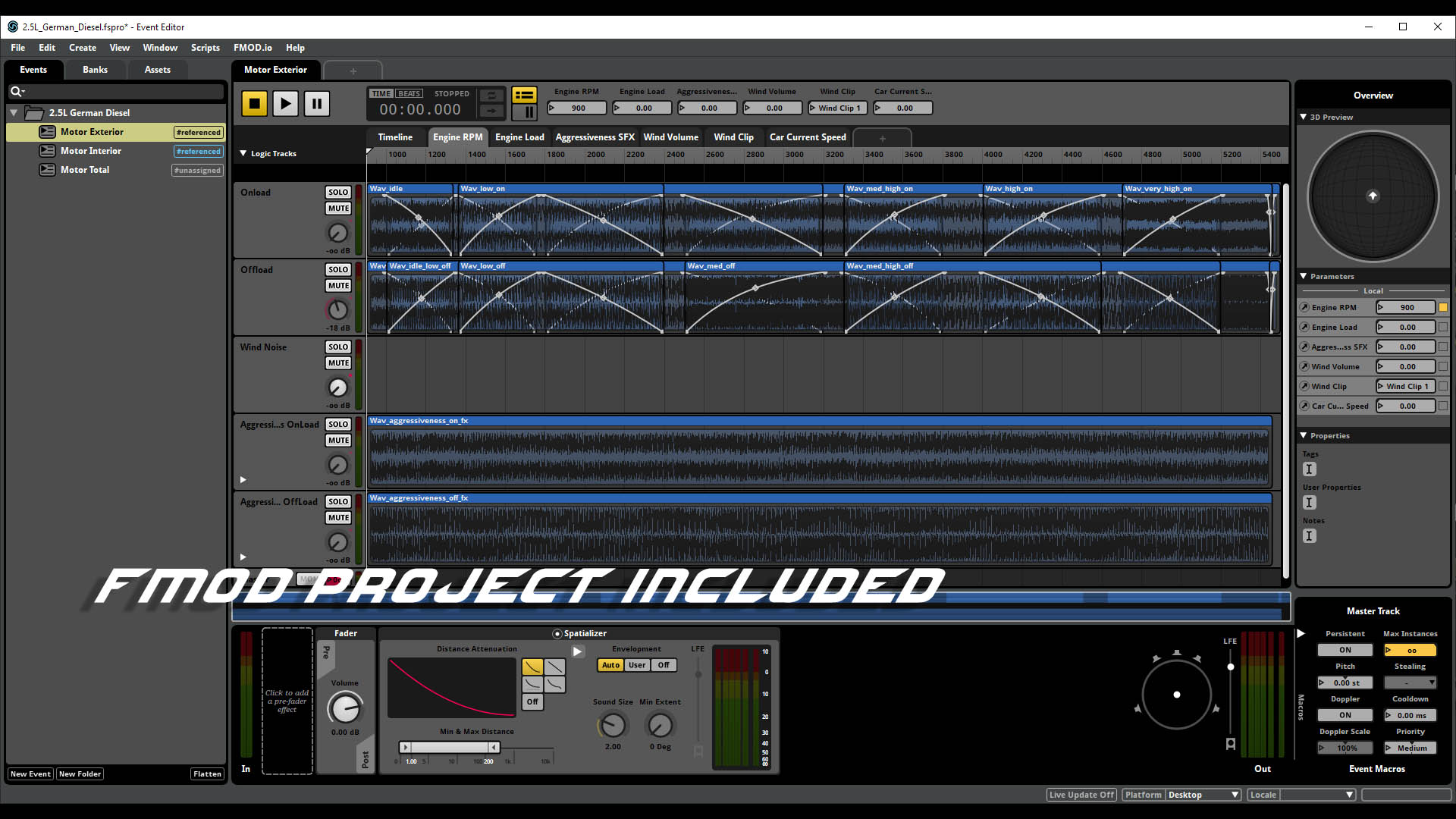1456x819 pixels.
Task: Click the Pause transport button
Action: (317, 103)
